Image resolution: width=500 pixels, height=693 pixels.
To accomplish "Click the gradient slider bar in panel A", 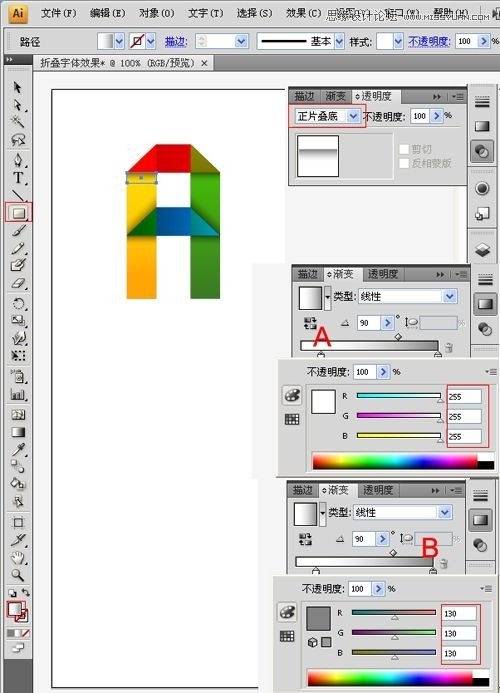I will 370,346.
